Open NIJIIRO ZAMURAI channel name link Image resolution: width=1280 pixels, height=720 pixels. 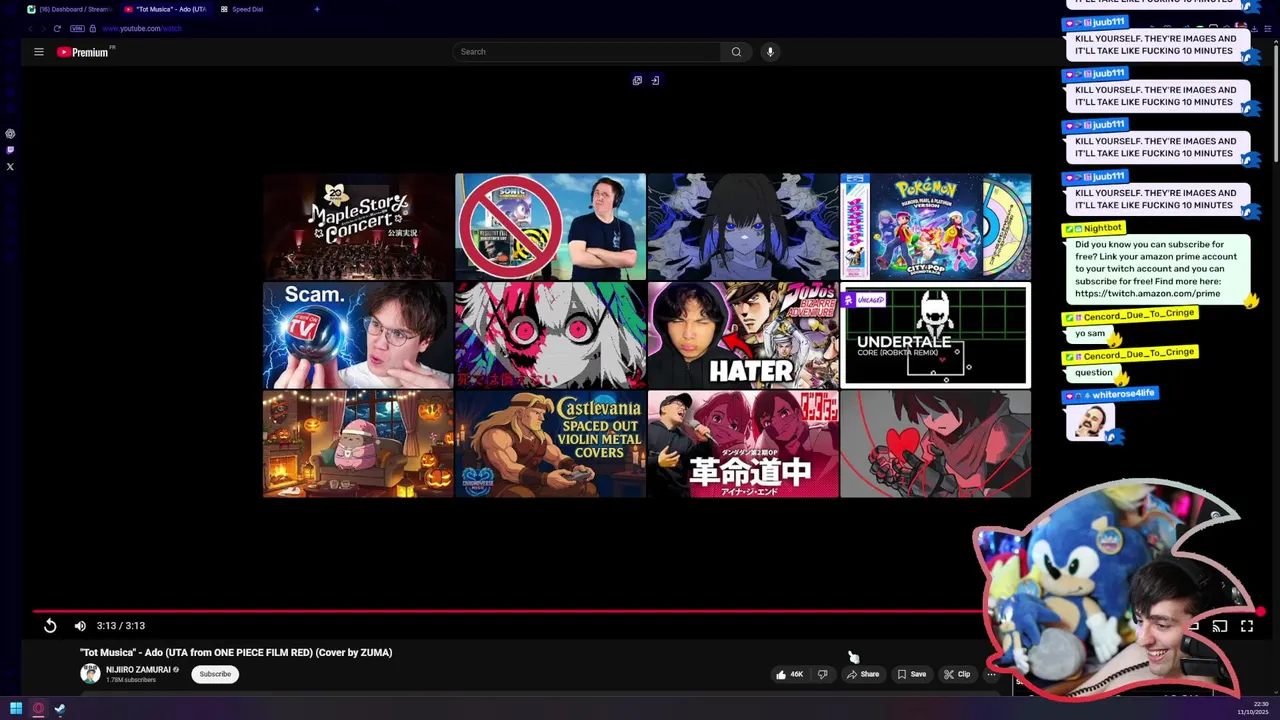[x=138, y=670]
